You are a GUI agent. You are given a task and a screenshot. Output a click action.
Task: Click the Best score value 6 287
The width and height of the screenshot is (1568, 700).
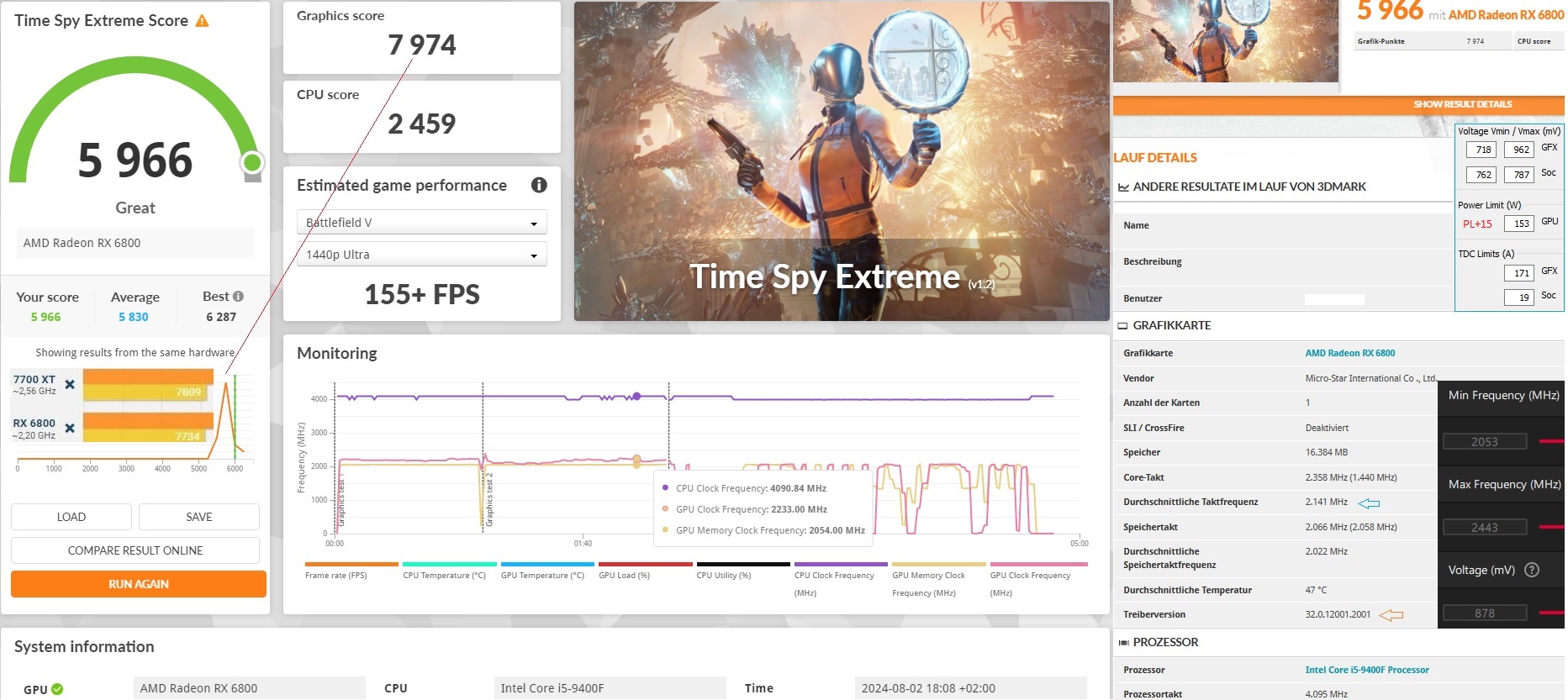pos(221,317)
